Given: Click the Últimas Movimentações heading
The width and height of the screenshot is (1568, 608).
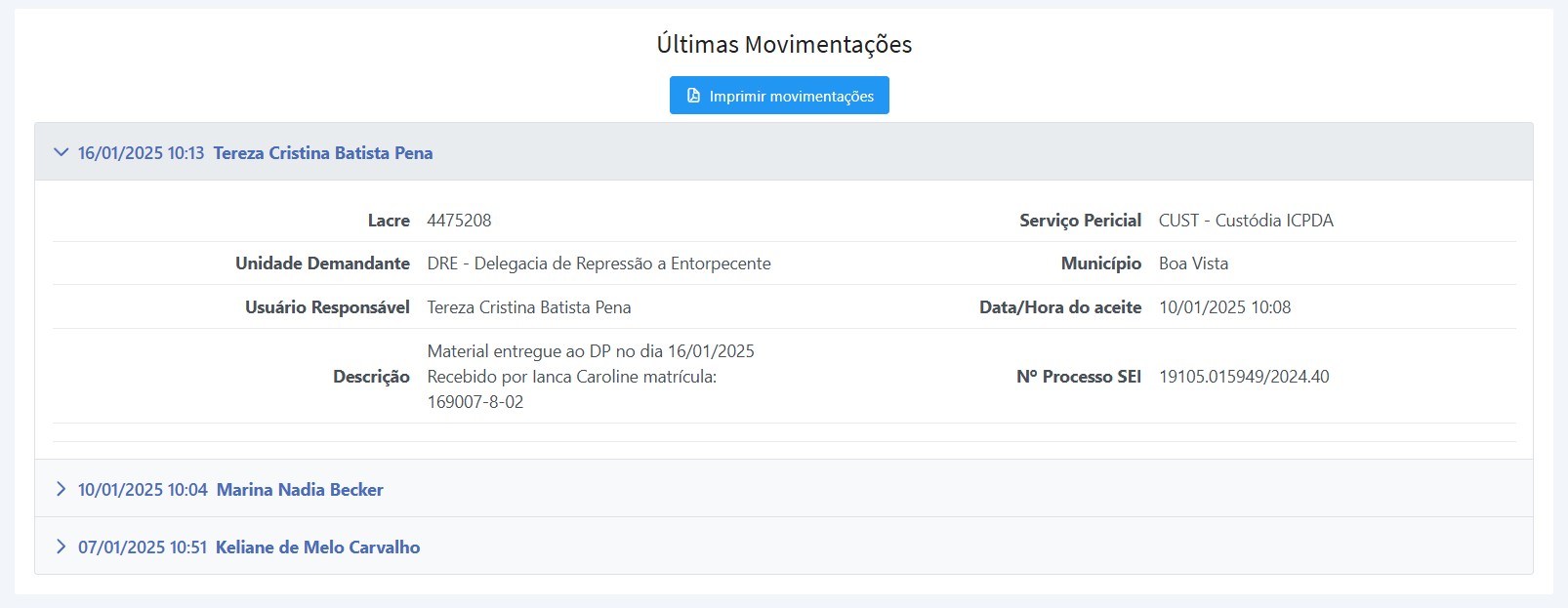Looking at the screenshot, I should (784, 45).
